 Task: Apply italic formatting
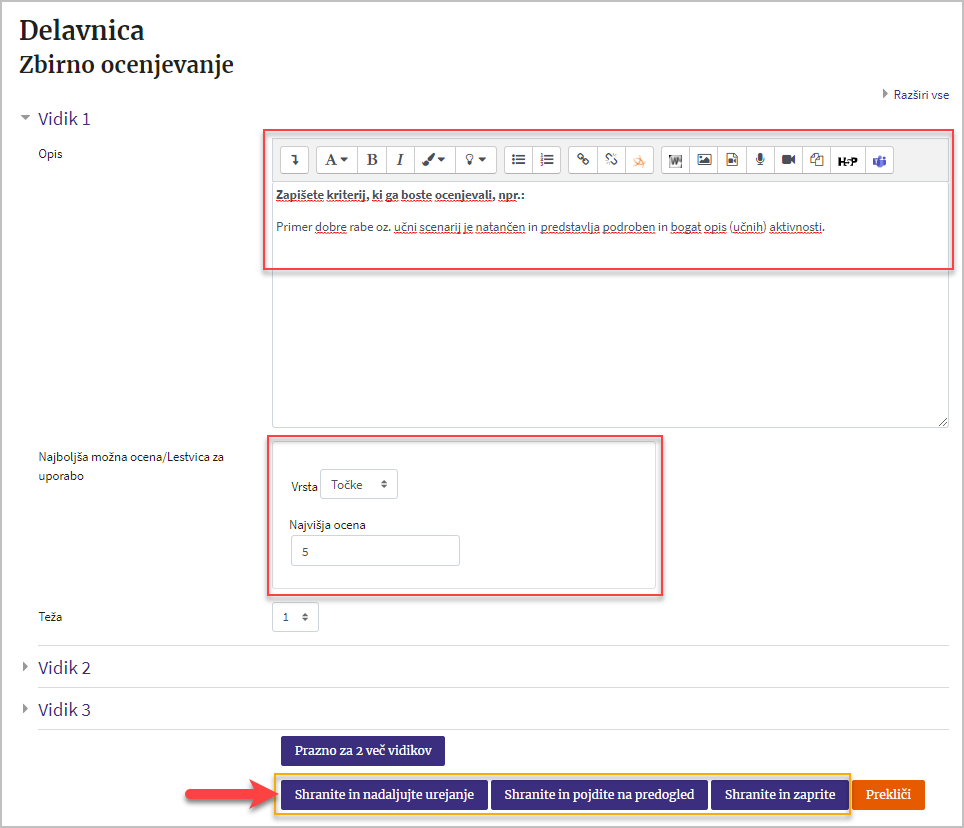coord(400,160)
